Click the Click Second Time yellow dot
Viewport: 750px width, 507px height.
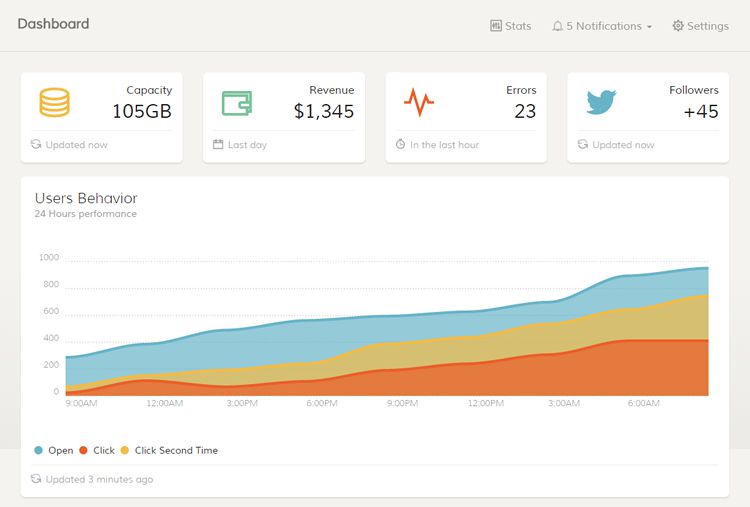pos(125,451)
